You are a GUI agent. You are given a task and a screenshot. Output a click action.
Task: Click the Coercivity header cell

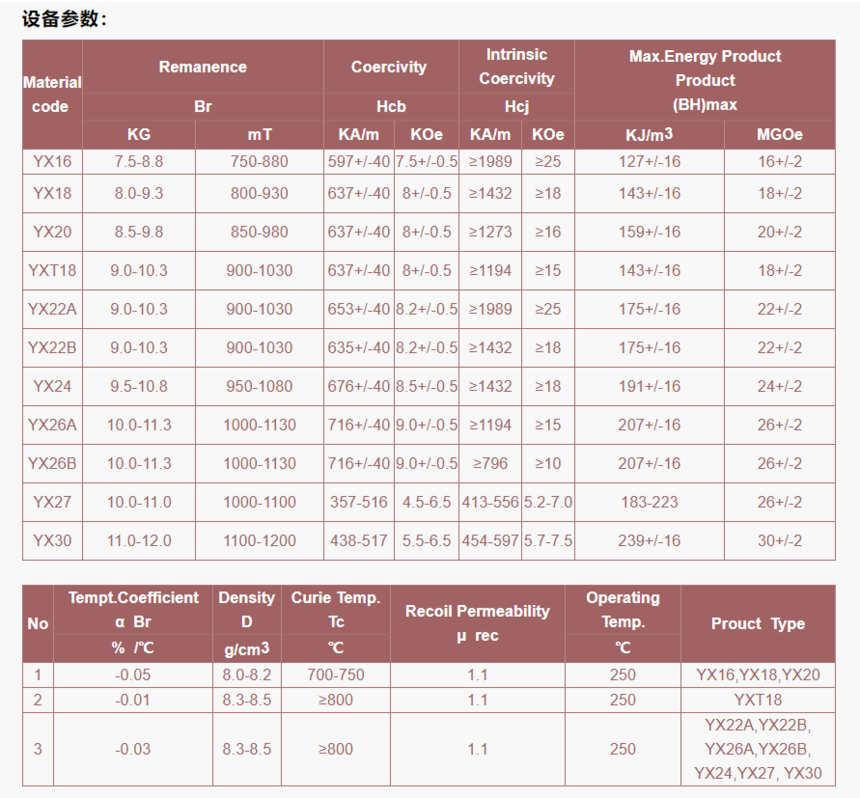tap(391, 67)
